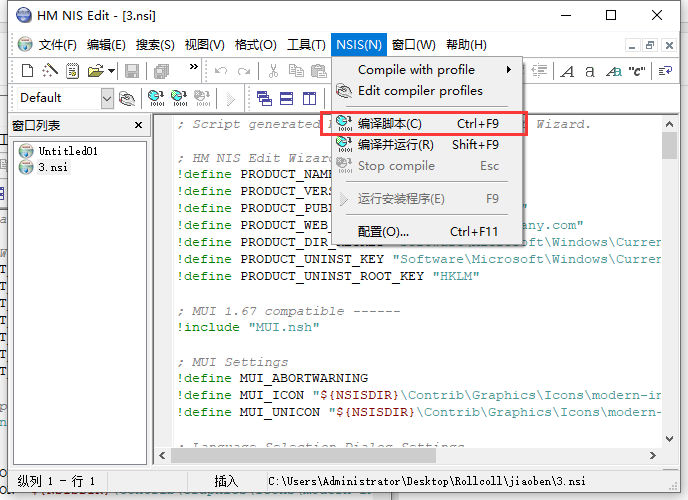Screen dimensions: 688x500
Task: Undo the last edit
Action: pyautogui.click(x=221, y=71)
